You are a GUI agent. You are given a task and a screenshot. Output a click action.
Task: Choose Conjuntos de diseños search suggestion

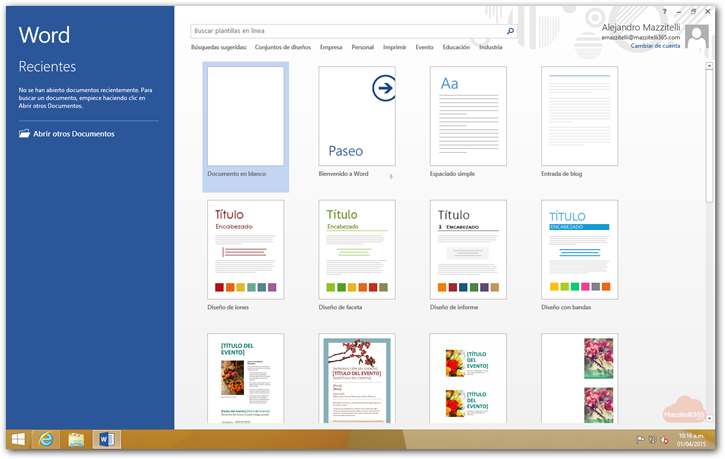282,47
